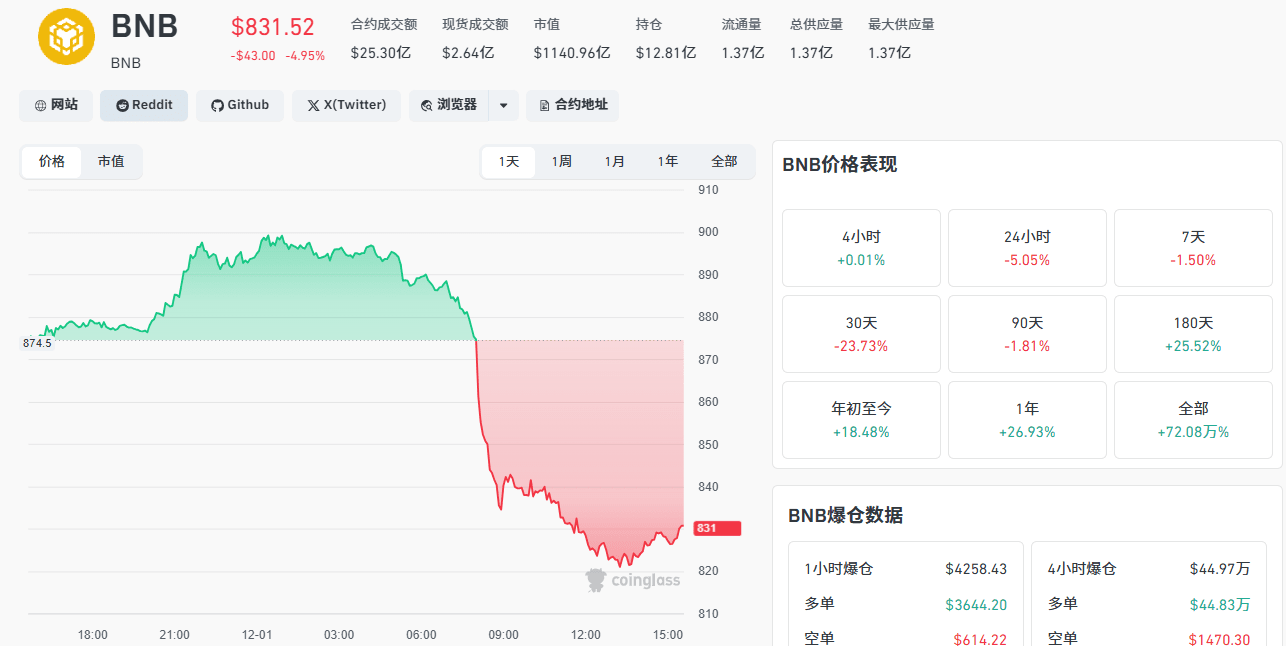
Task: Click the 市值 $1140.96亿 stat
Action: pos(571,38)
